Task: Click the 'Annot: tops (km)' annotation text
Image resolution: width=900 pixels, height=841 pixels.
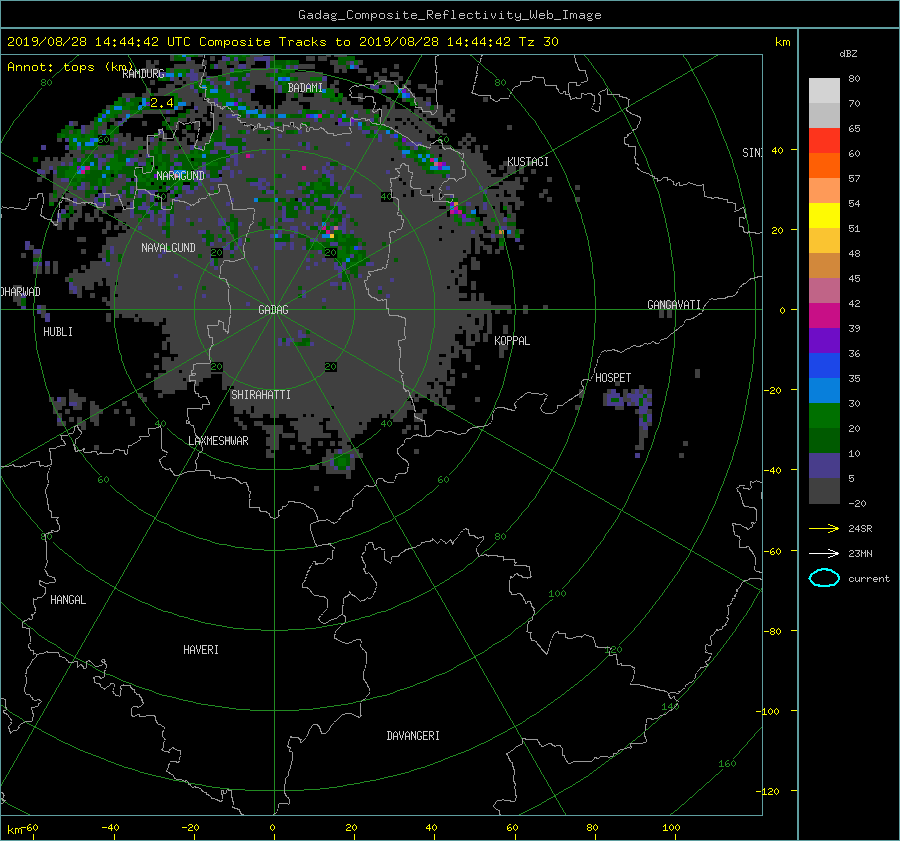Action: (71, 67)
